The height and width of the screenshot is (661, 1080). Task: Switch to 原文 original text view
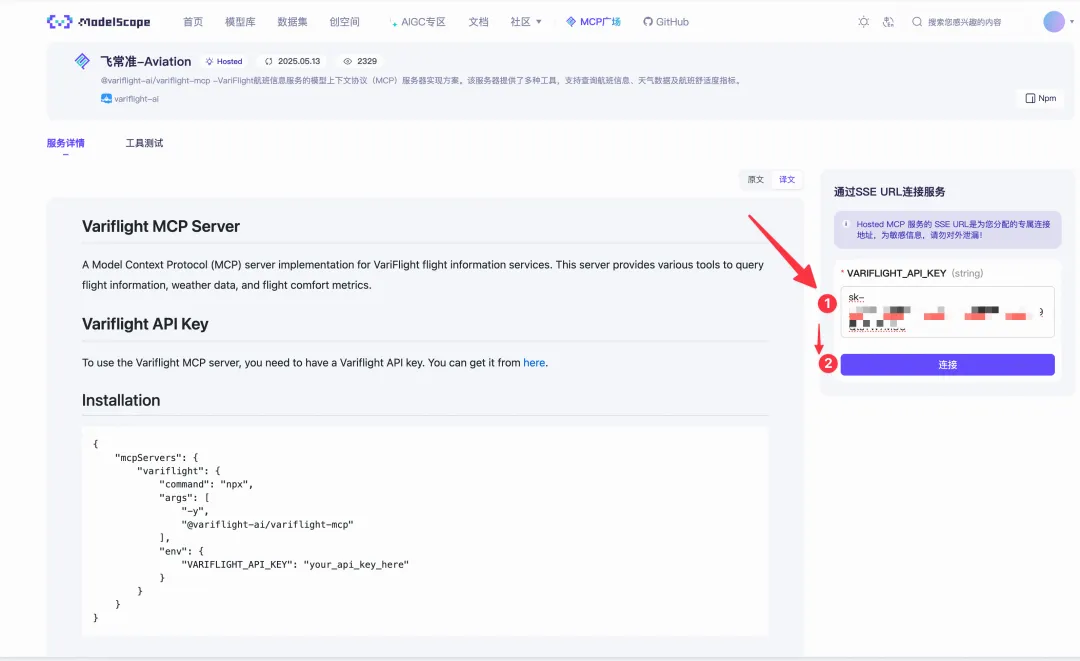[x=756, y=180]
